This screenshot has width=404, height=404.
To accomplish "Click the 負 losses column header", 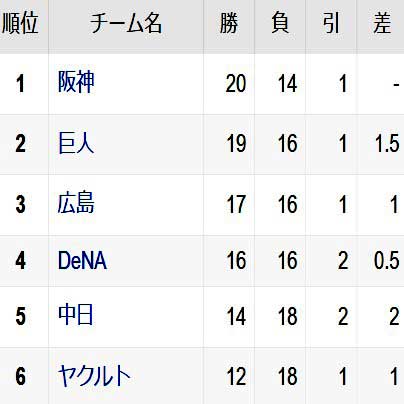I will [280, 24].
